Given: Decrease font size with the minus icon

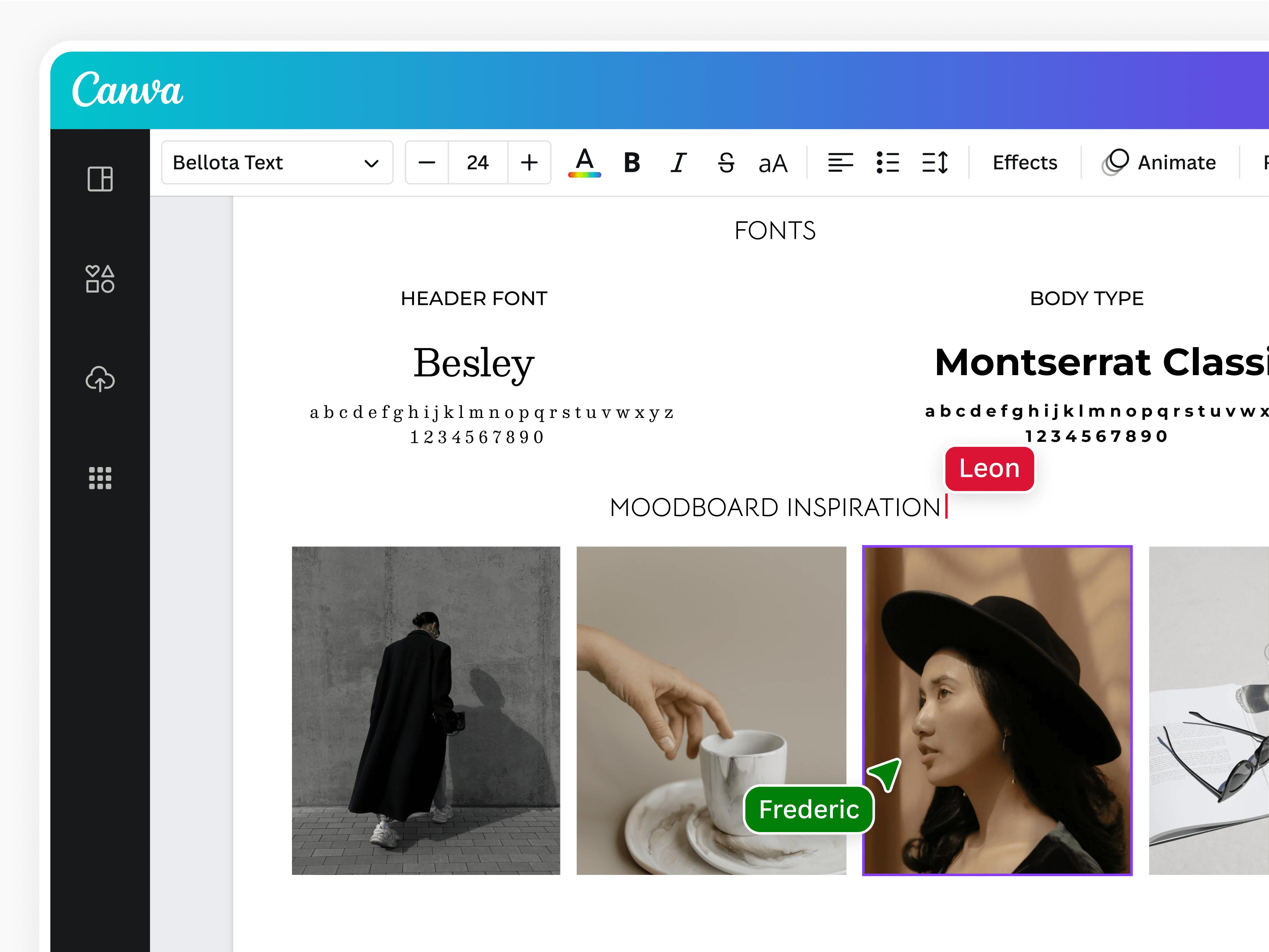Looking at the screenshot, I should click(x=426, y=163).
